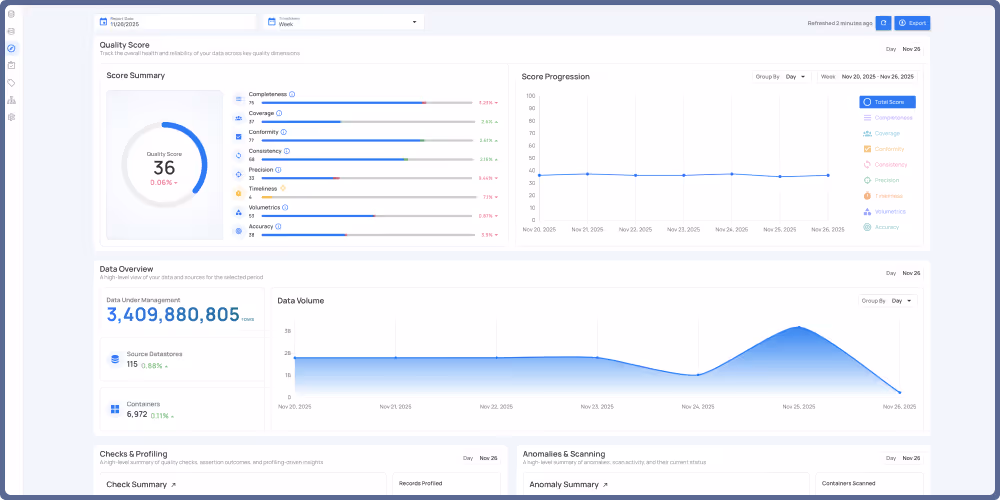Viewport: 1000px width, 500px height.
Task: Click the Containers Scanned card title
Action: pos(848,483)
